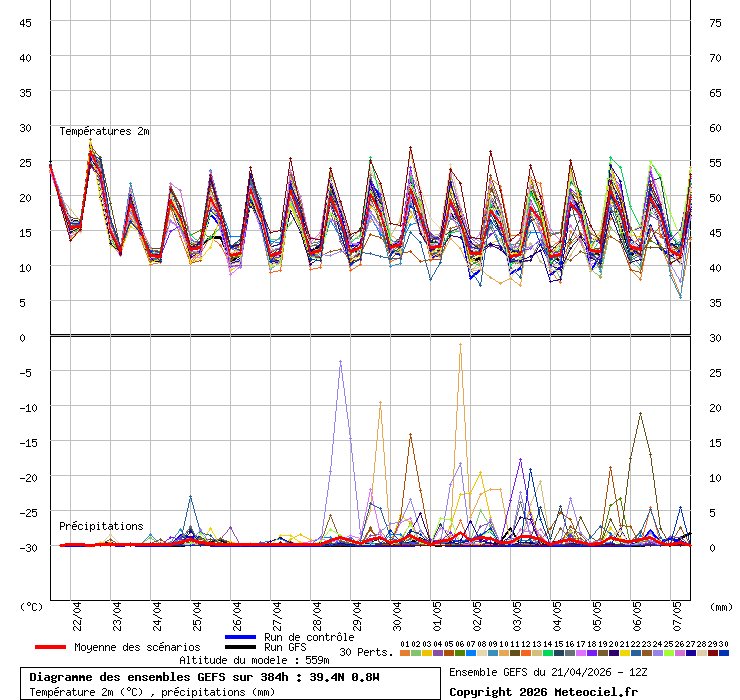The width and height of the screenshot is (740, 700).
Task: Click the (mm) unit label
Action: point(721,606)
